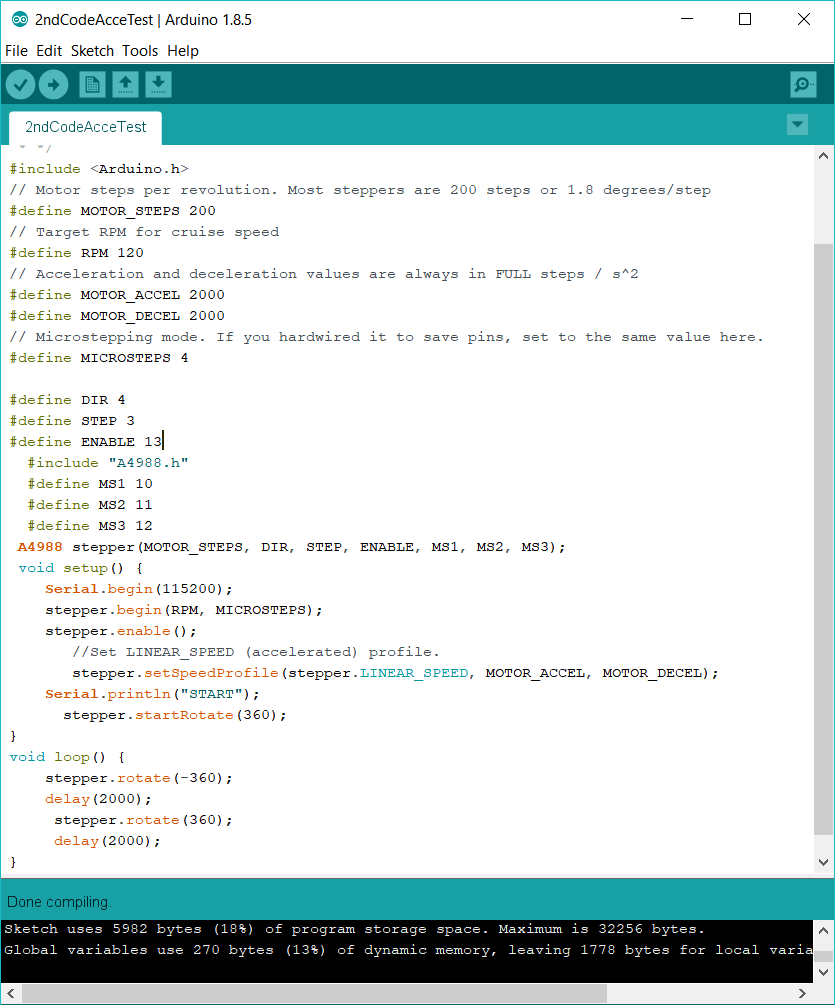Open the Serial Monitor
The height and width of the screenshot is (1005, 835).
pos(804,85)
